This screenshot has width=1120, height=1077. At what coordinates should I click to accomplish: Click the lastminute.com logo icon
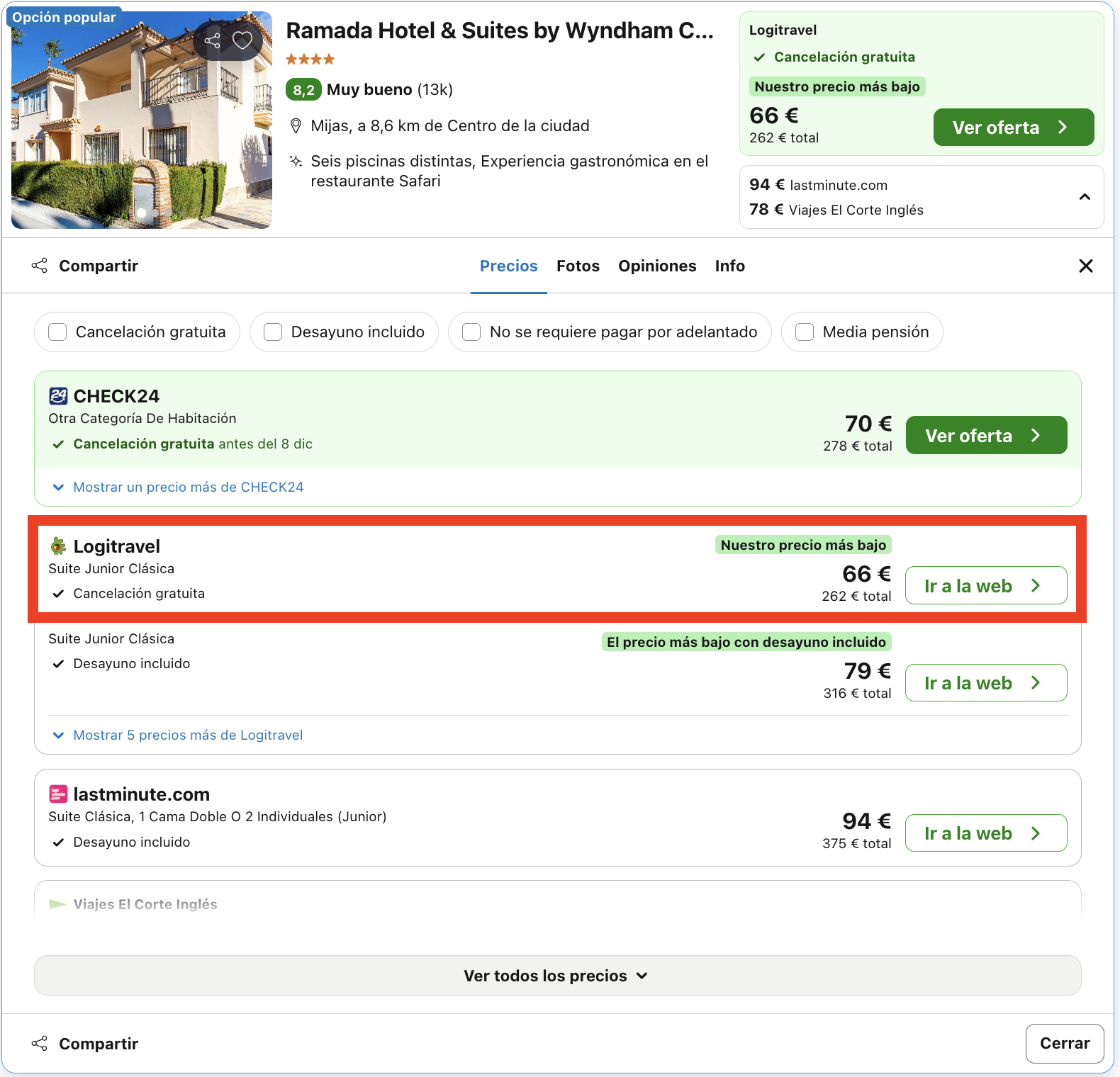click(58, 794)
